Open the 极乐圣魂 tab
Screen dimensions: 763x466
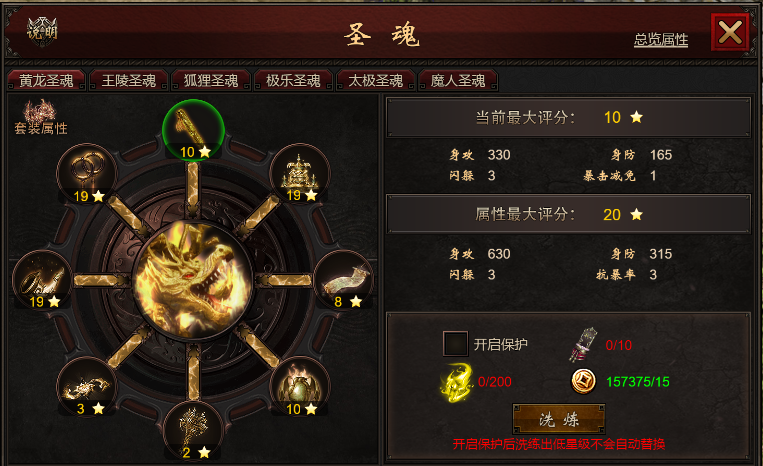coord(293,80)
